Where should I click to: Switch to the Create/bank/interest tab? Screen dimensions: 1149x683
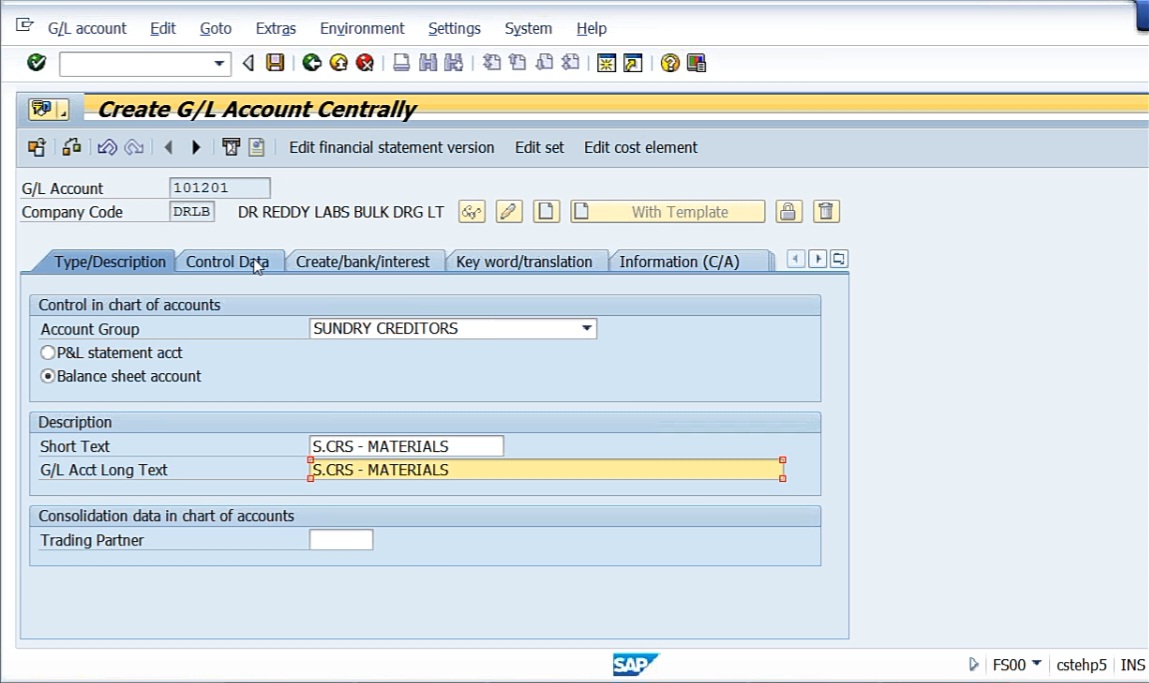(363, 262)
